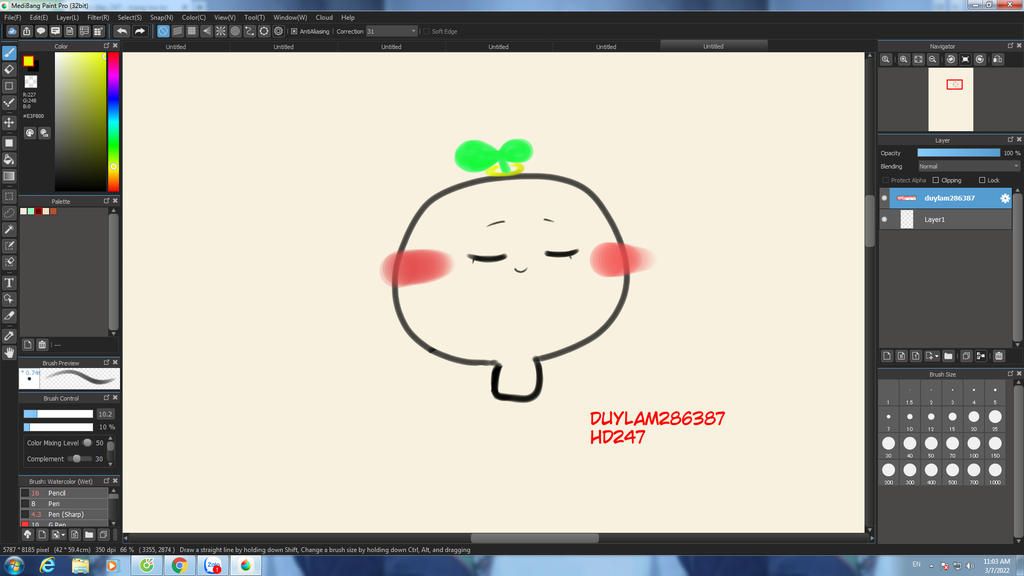Enable the curve snap icon
Image resolution: width=1024 pixels, height=576 pixels.
point(249,31)
